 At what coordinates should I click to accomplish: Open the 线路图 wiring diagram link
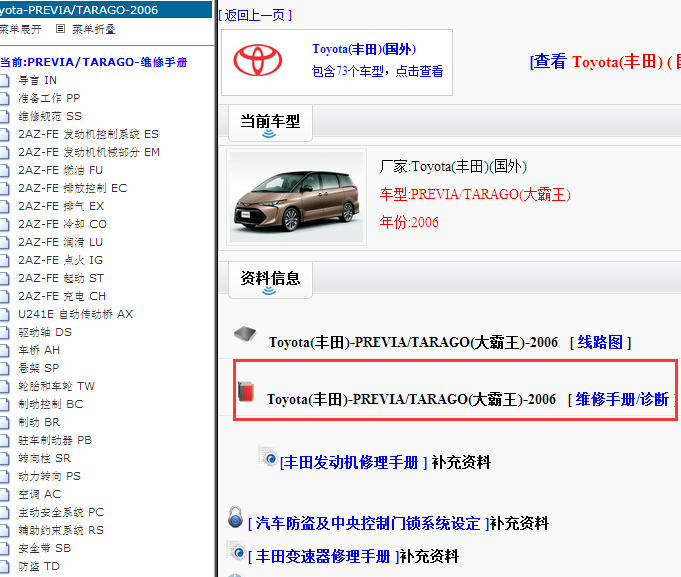[x=600, y=342]
